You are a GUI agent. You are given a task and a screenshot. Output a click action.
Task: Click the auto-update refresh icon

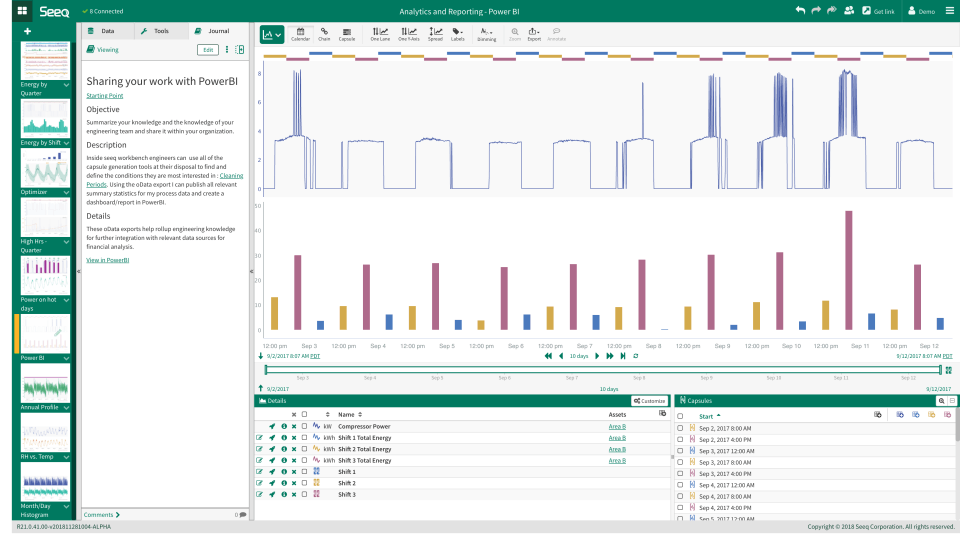pos(636,356)
